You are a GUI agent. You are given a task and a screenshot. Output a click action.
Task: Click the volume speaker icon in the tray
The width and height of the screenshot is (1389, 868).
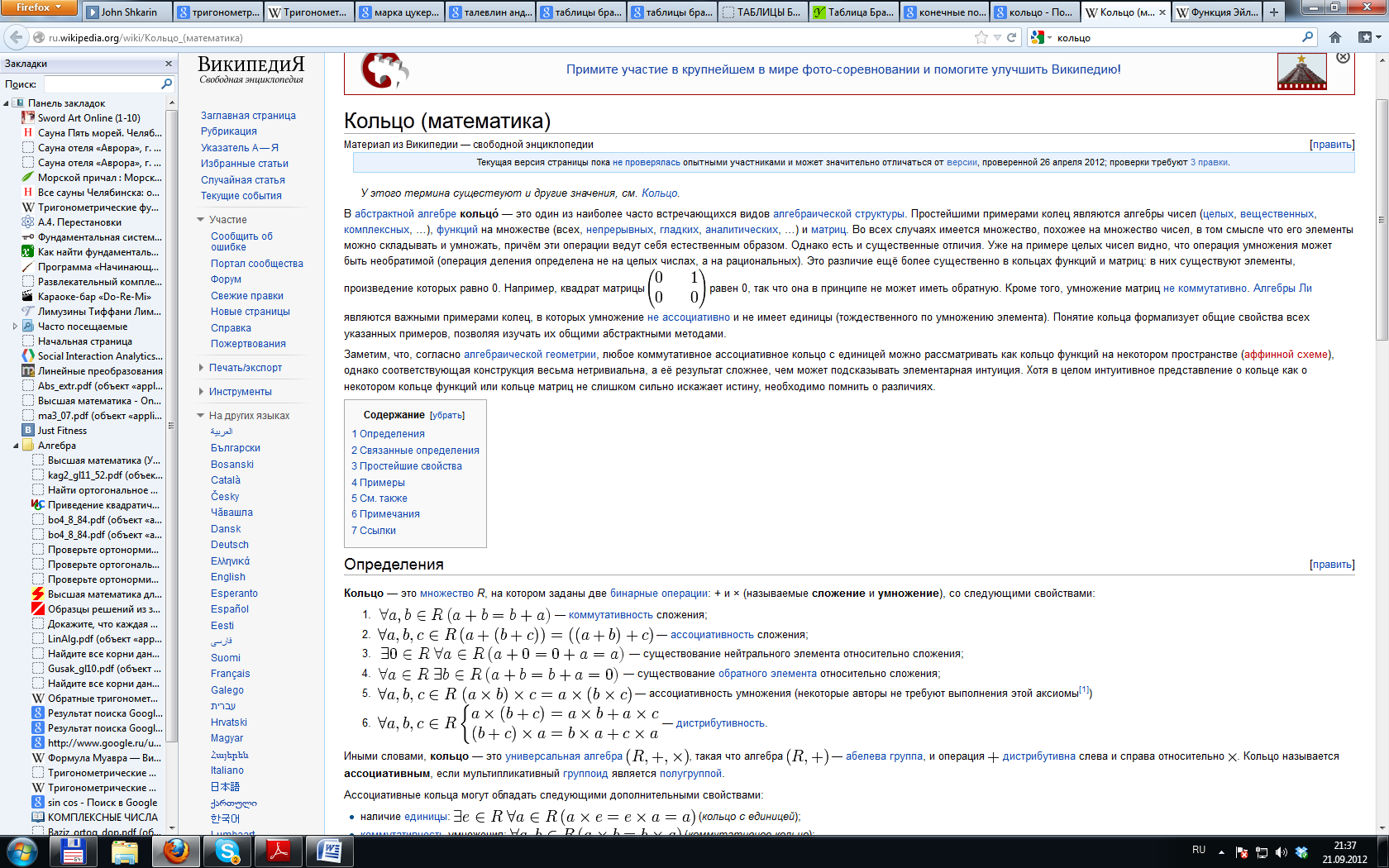[1282, 851]
